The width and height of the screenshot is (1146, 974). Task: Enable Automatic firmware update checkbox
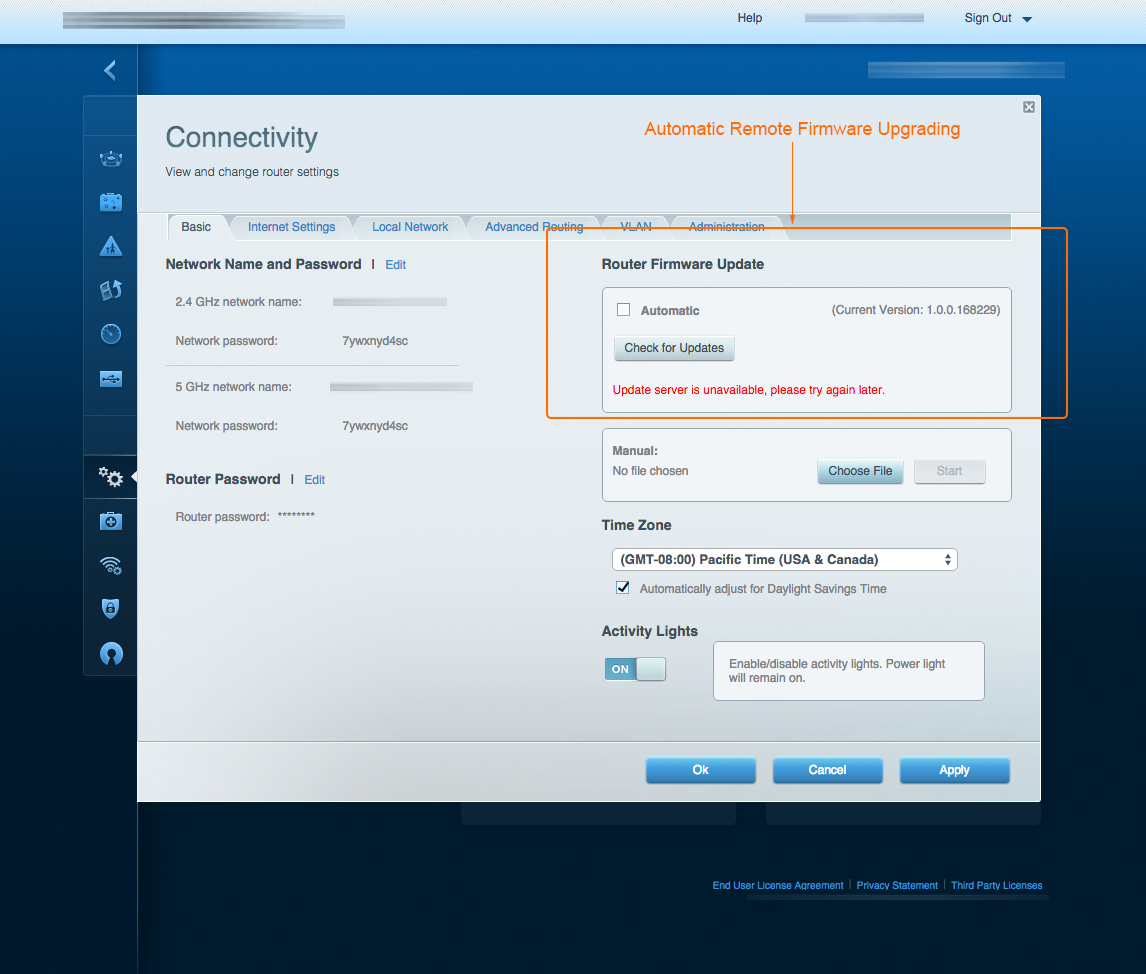(624, 310)
